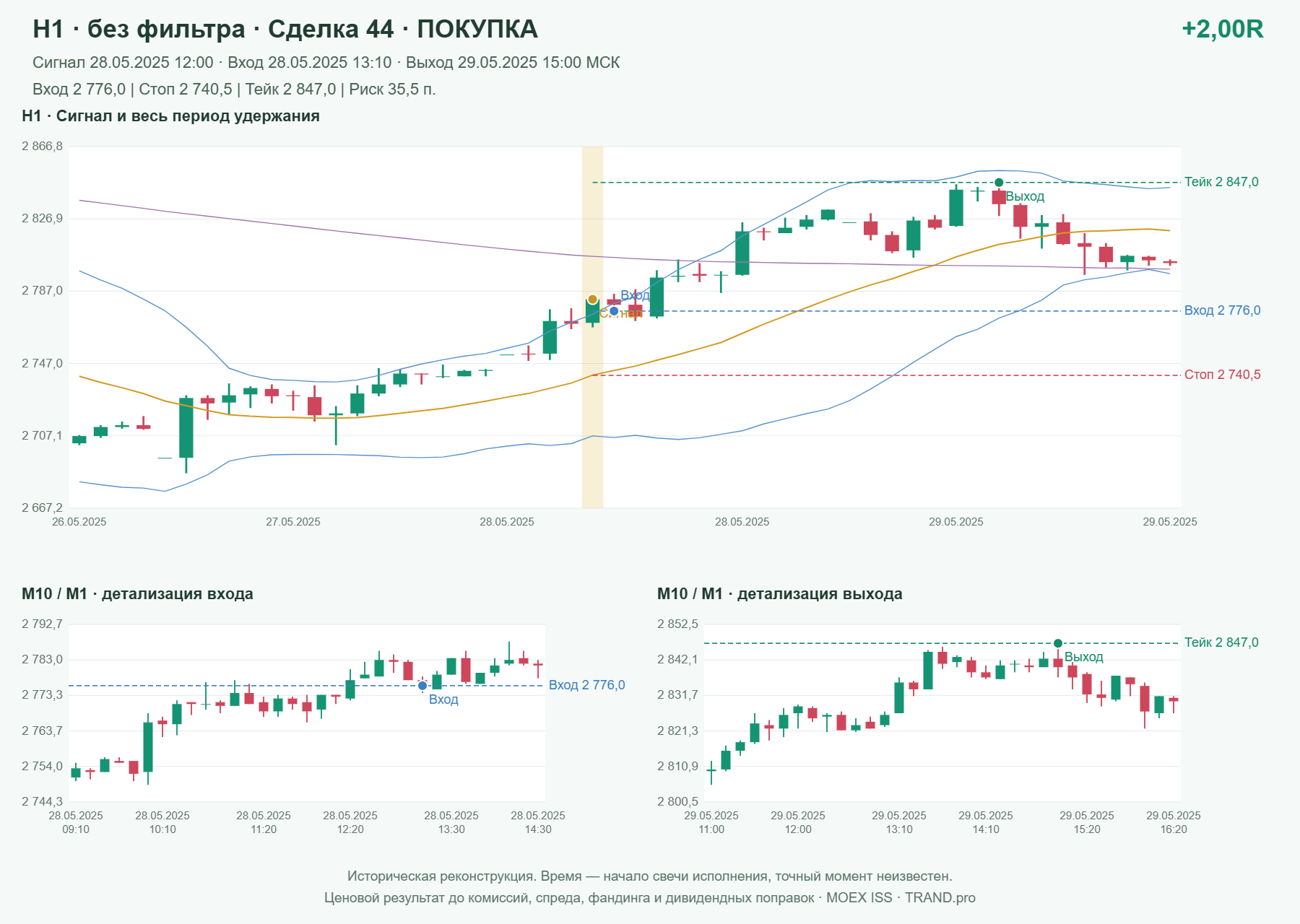
Task: Click the '2 744,3' entry chart axis label
Action: pyautogui.click(x=42, y=802)
